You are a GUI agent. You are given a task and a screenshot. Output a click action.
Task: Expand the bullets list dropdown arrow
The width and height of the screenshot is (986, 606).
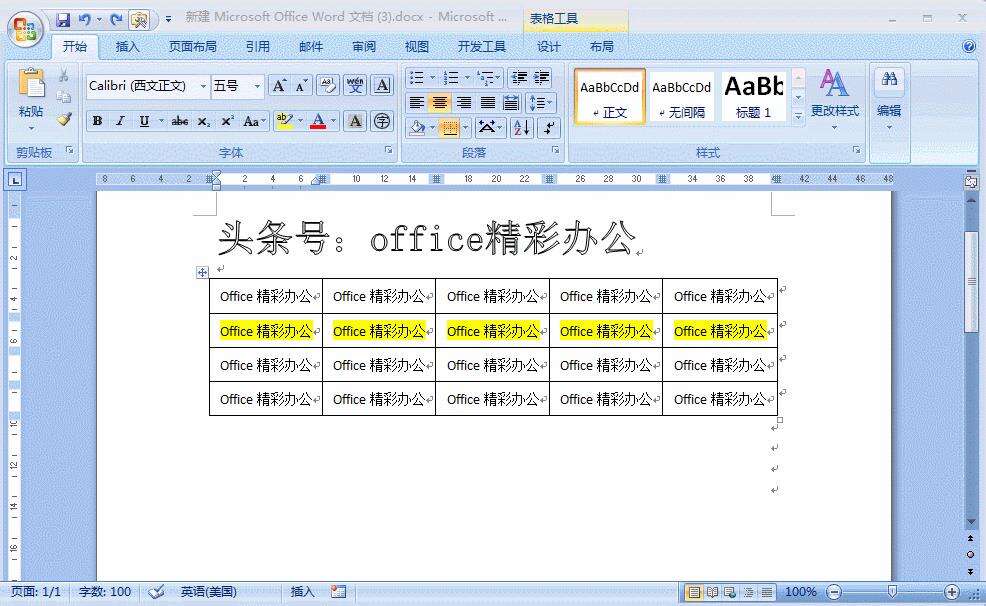pos(433,77)
